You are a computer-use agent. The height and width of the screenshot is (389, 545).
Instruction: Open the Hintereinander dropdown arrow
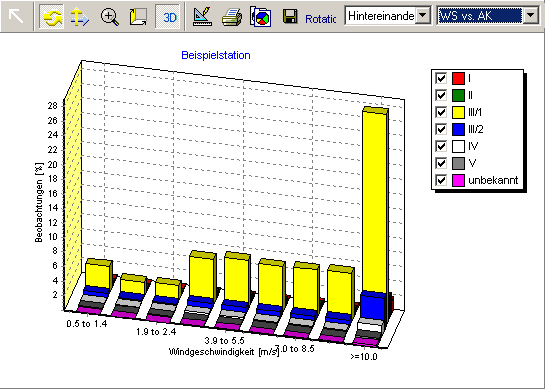tap(423, 15)
